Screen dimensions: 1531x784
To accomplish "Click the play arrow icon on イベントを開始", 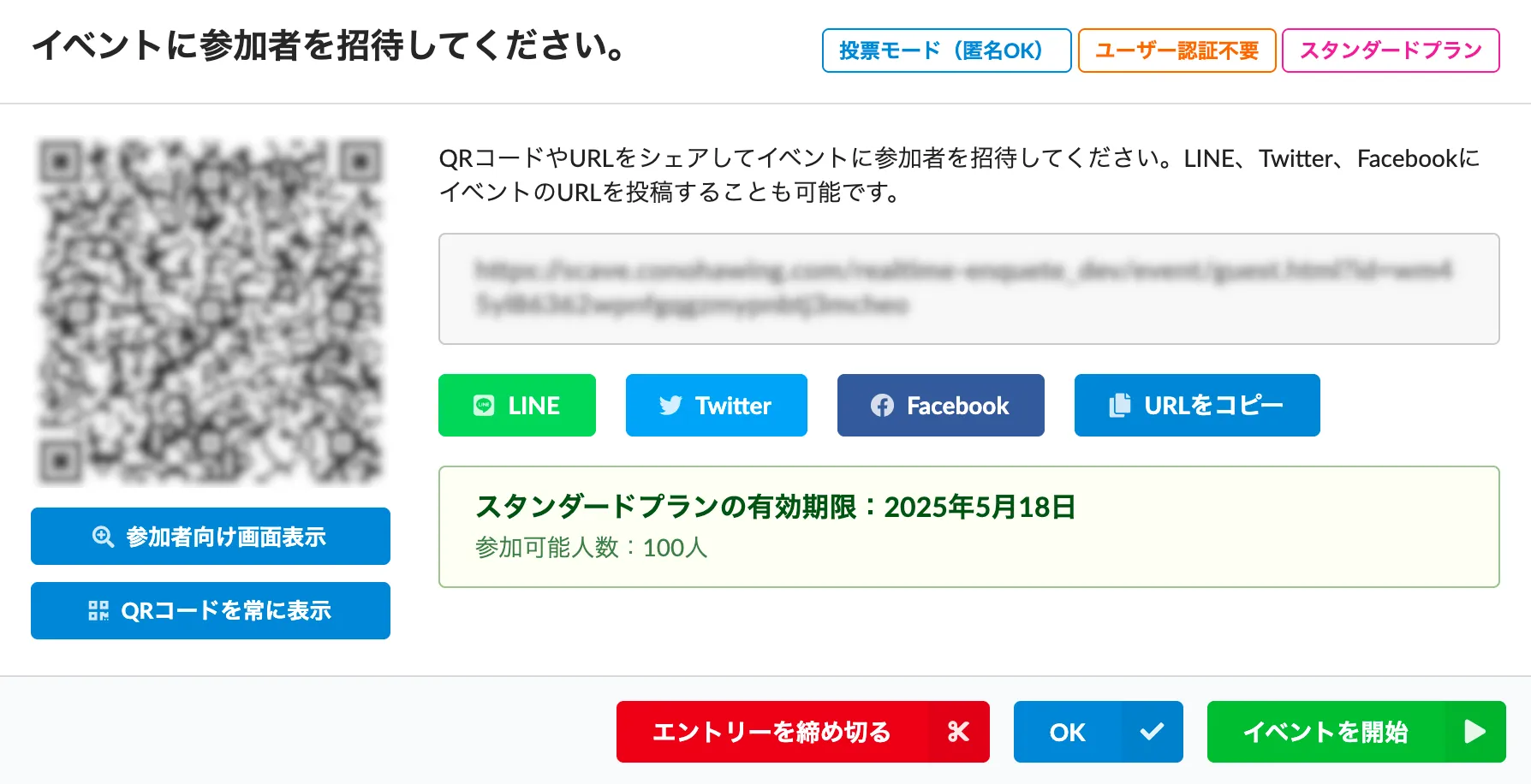I will pos(1475,732).
